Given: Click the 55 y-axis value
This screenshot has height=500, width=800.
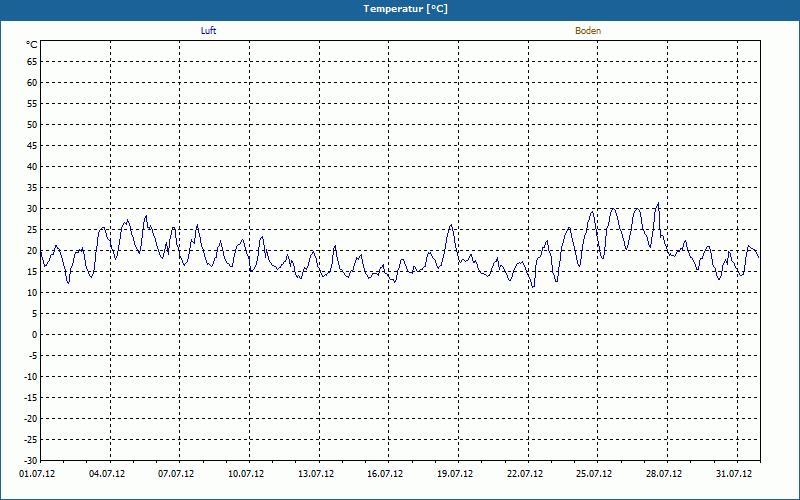Looking at the screenshot, I should coord(32,104).
